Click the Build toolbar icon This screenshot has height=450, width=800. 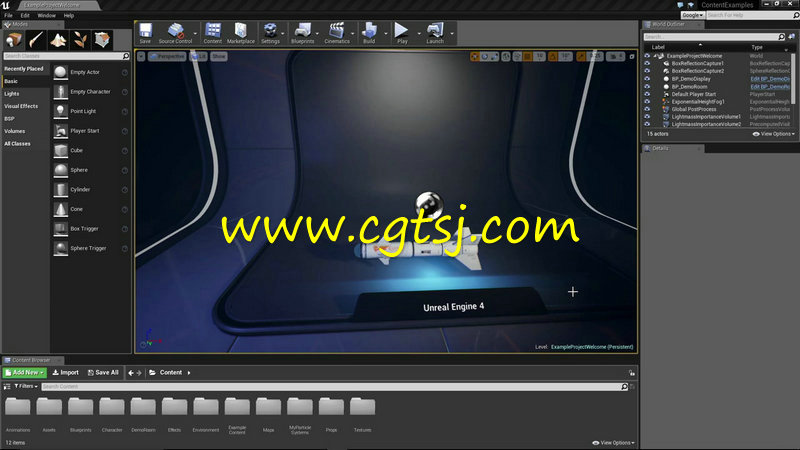tap(369, 31)
